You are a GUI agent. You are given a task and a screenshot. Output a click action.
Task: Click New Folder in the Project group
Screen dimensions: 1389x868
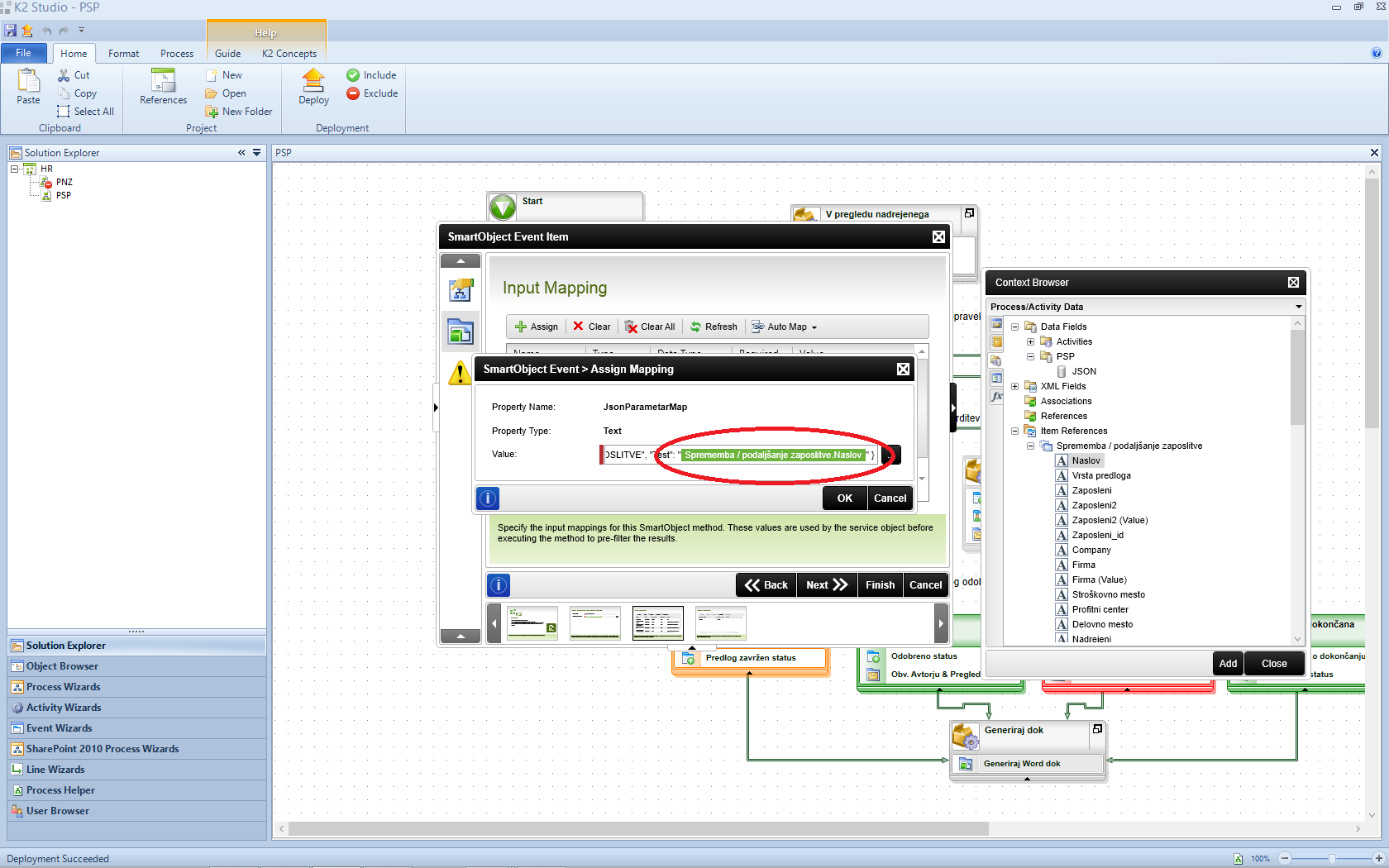click(239, 112)
